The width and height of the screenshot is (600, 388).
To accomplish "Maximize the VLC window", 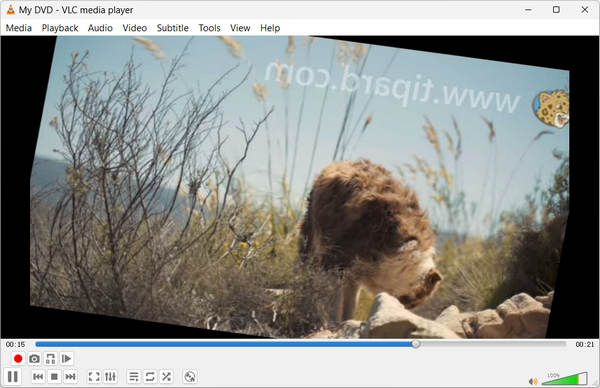I will tap(556, 10).
